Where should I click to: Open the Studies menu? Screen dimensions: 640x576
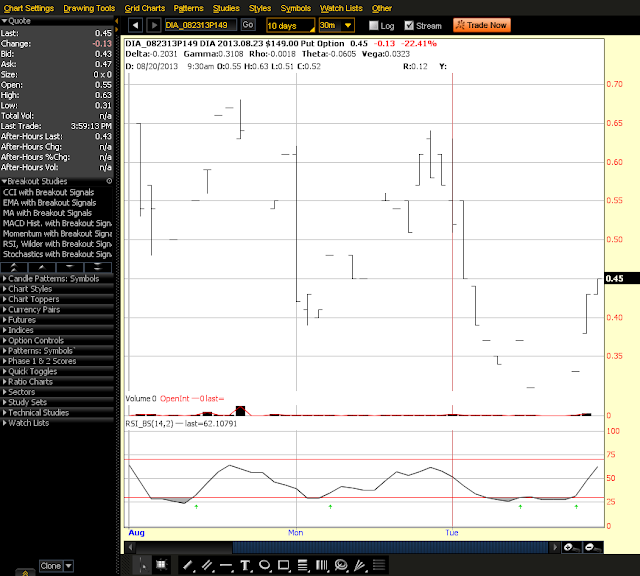tap(226, 8)
